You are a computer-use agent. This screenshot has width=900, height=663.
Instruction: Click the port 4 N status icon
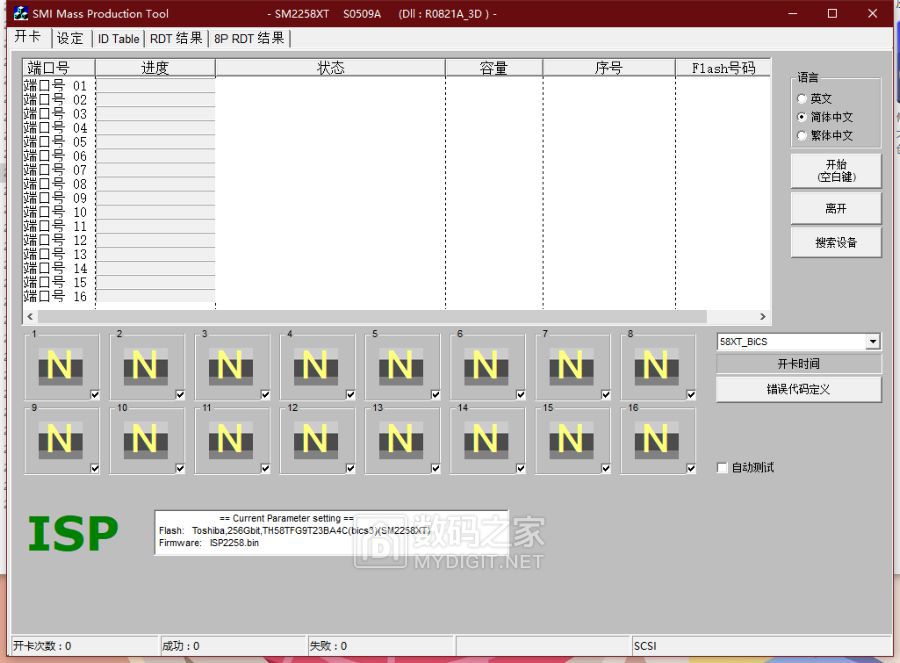(315, 367)
